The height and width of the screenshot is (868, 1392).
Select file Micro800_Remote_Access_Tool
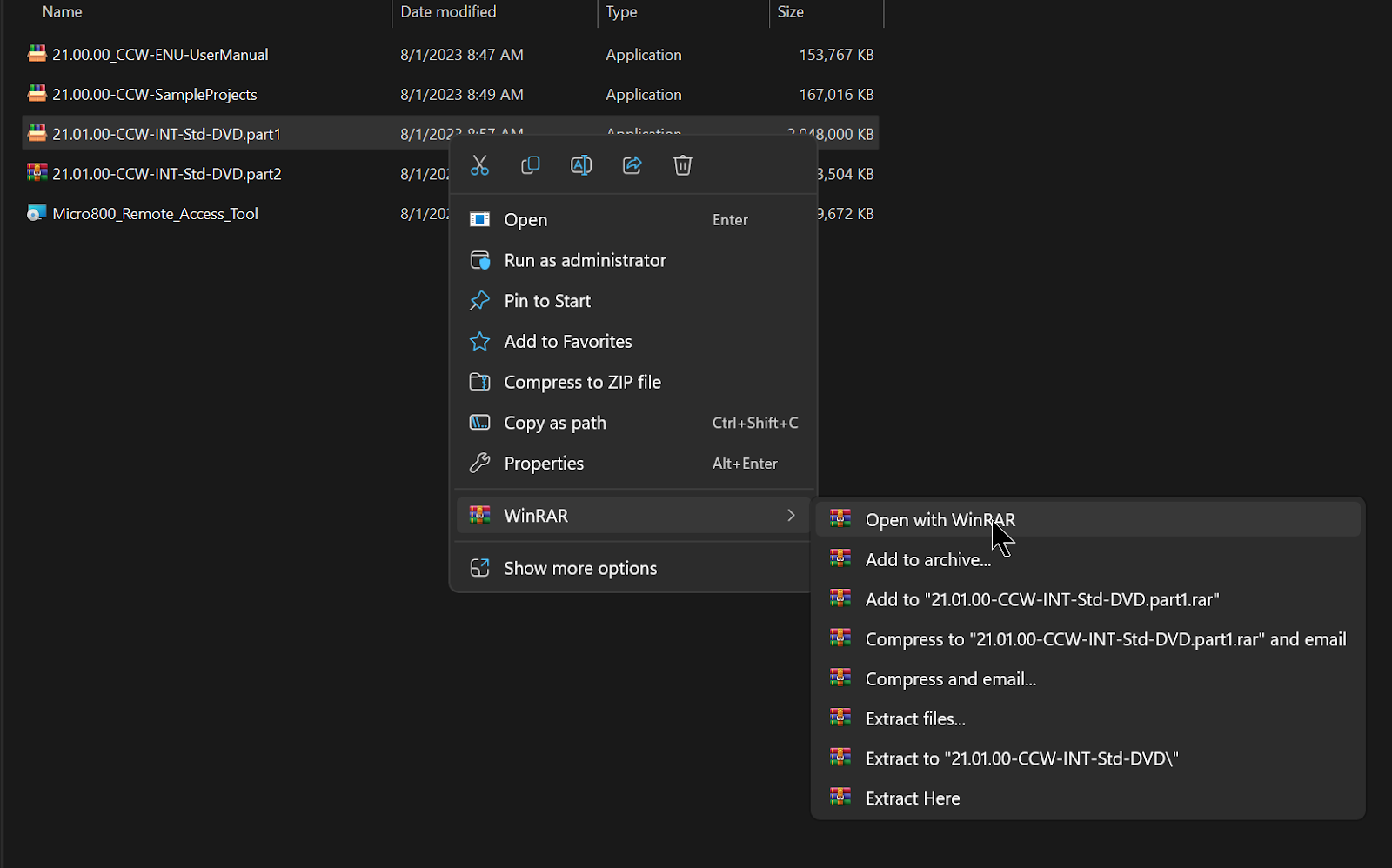click(x=156, y=214)
